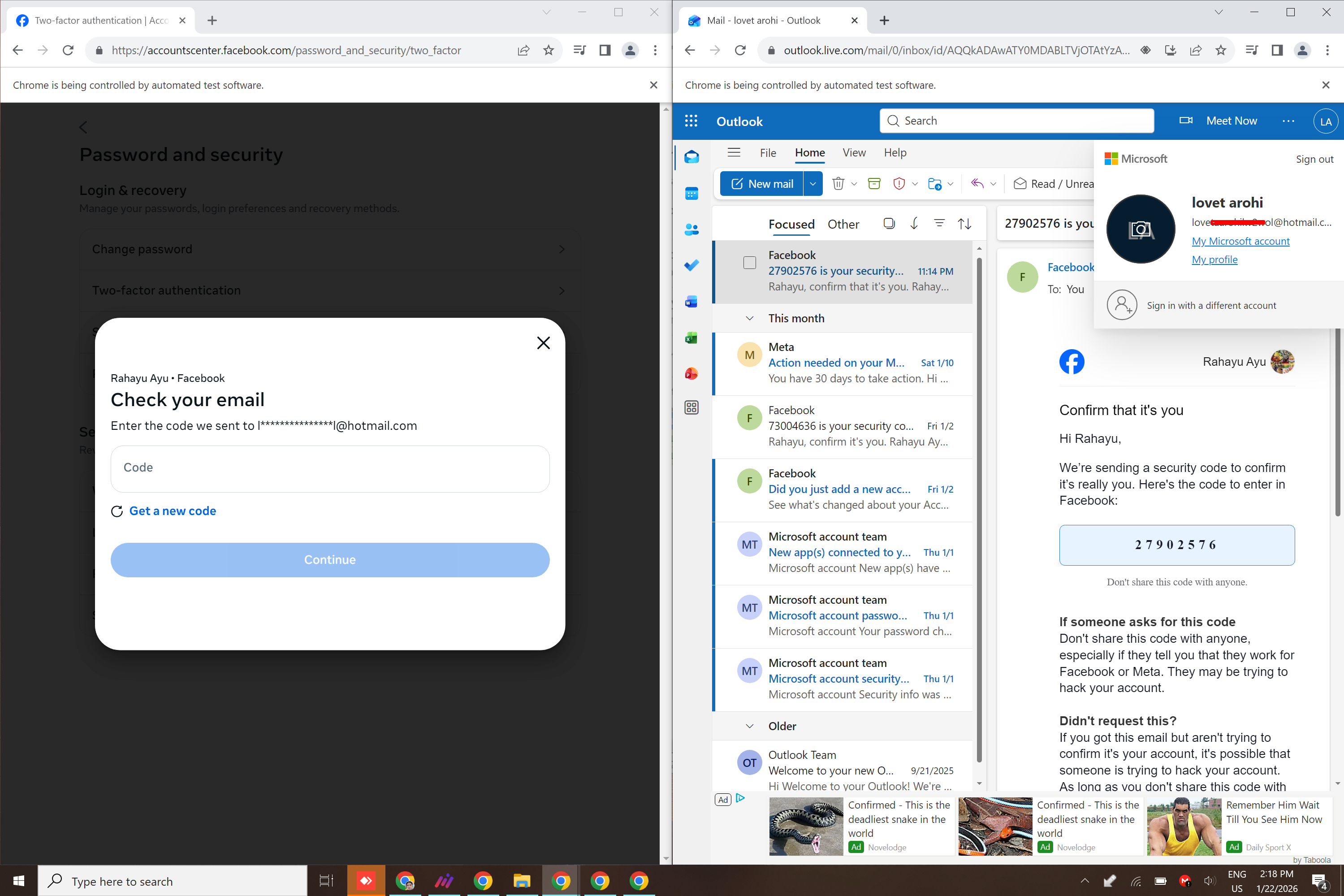Collapse the This month group
The height and width of the screenshot is (896, 1344).
pos(749,318)
